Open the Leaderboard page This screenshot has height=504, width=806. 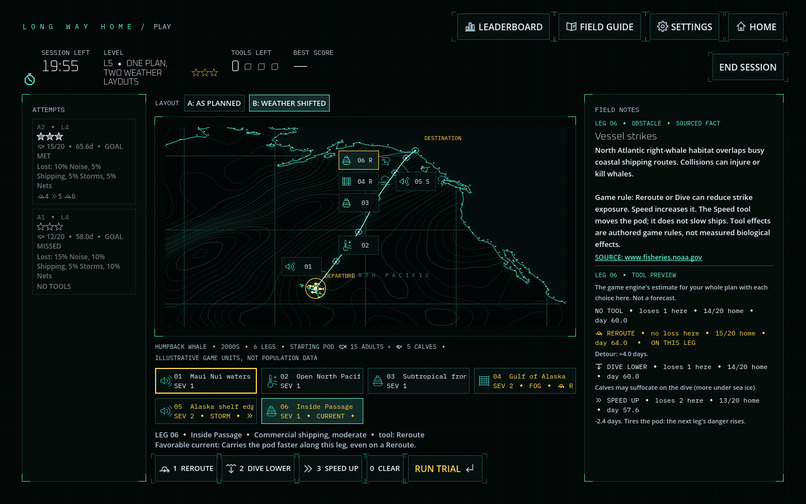point(503,27)
